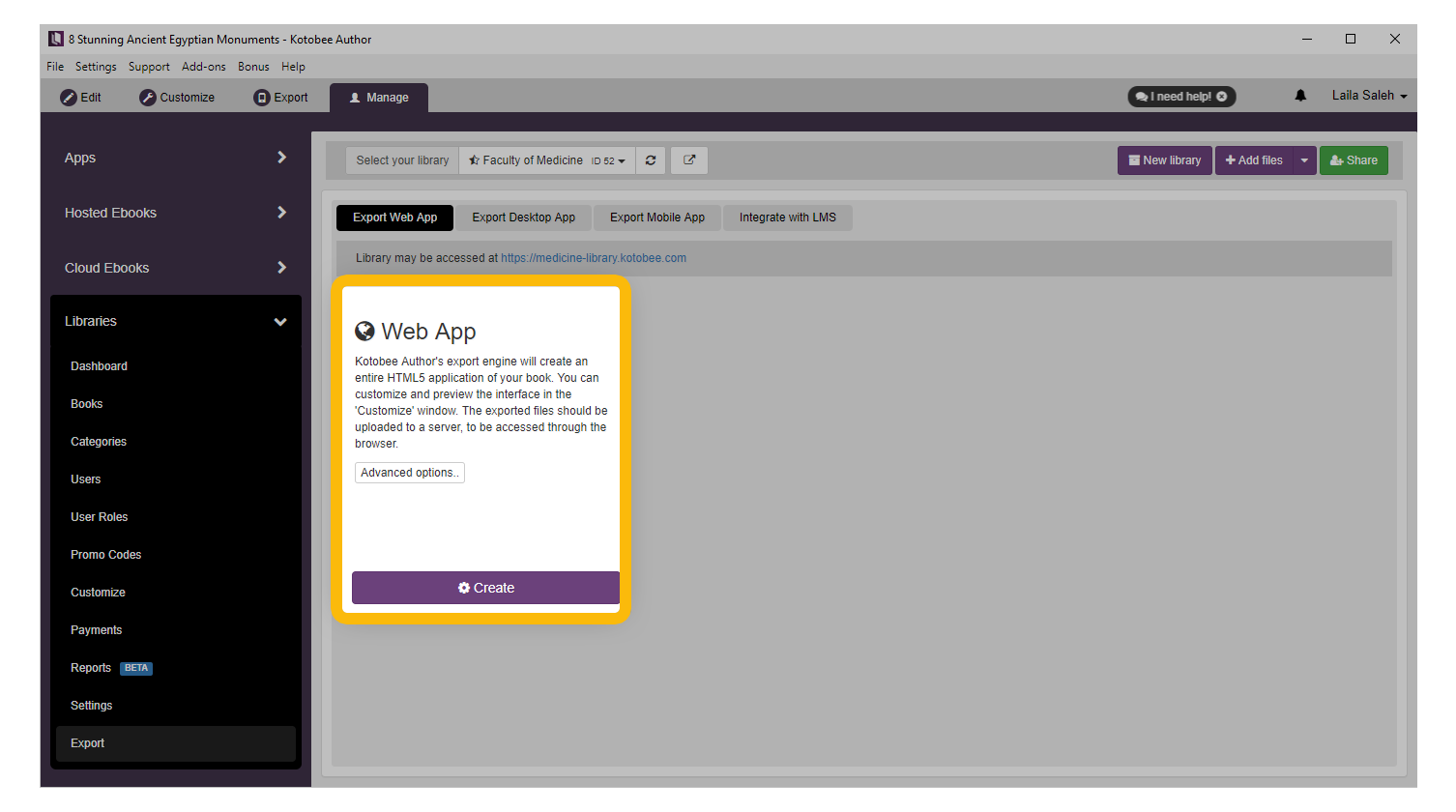This screenshot has height=812, width=1456.
Task: Click the Web App globe icon
Action: click(x=364, y=332)
